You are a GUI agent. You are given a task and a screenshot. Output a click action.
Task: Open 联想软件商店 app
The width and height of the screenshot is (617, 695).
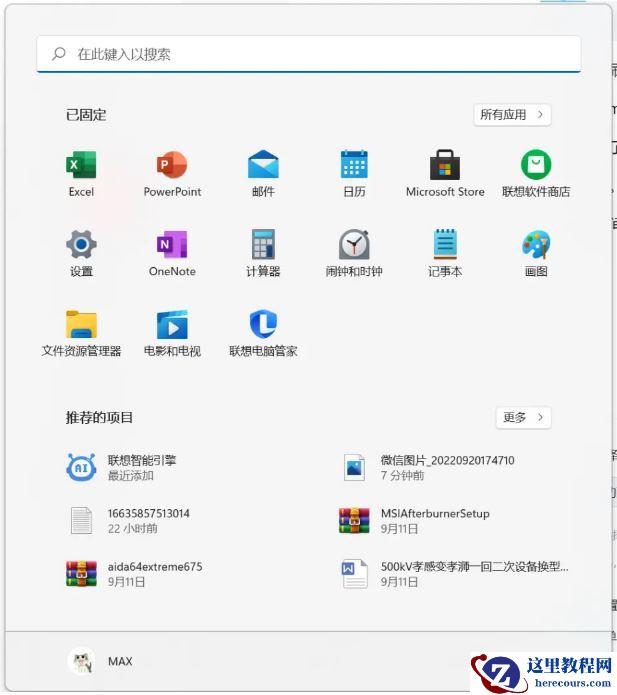point(536,174)
